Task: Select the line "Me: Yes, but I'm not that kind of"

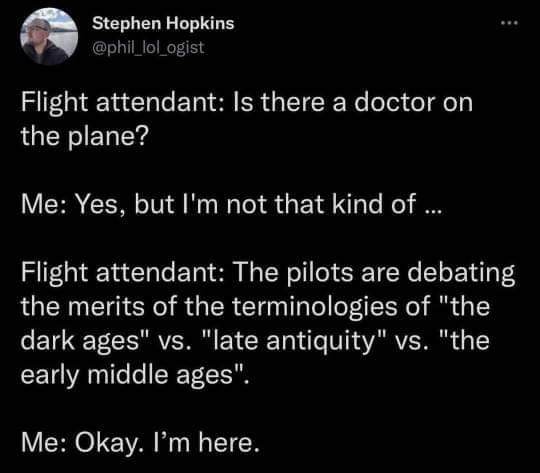Action: [218, 204]
